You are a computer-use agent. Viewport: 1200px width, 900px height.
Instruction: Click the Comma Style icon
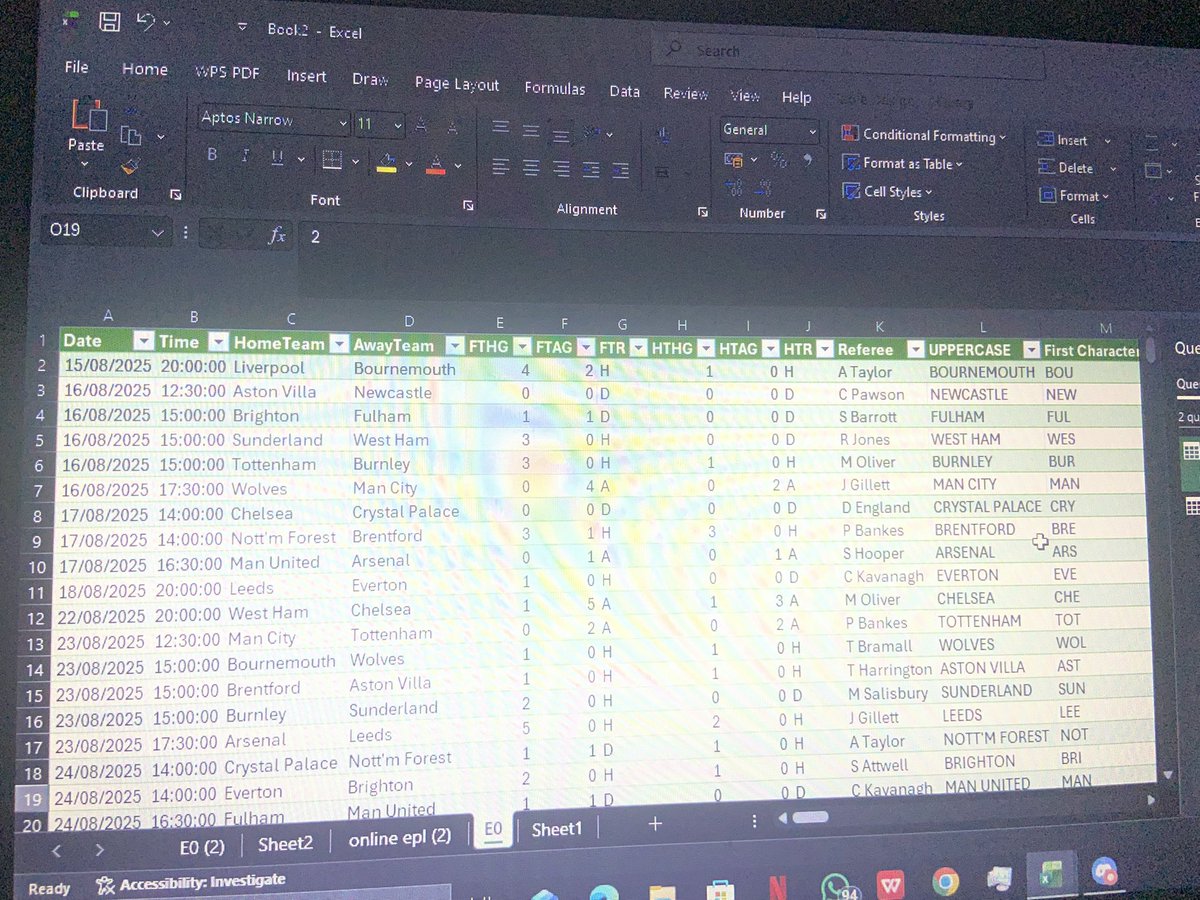click(808, 160)
